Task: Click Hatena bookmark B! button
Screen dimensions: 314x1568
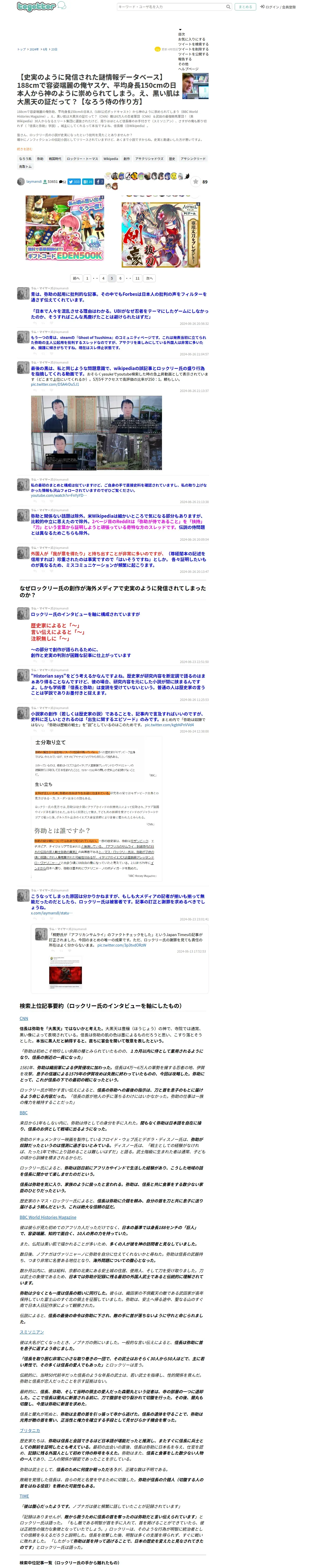Action: click(x=88, y=181)
